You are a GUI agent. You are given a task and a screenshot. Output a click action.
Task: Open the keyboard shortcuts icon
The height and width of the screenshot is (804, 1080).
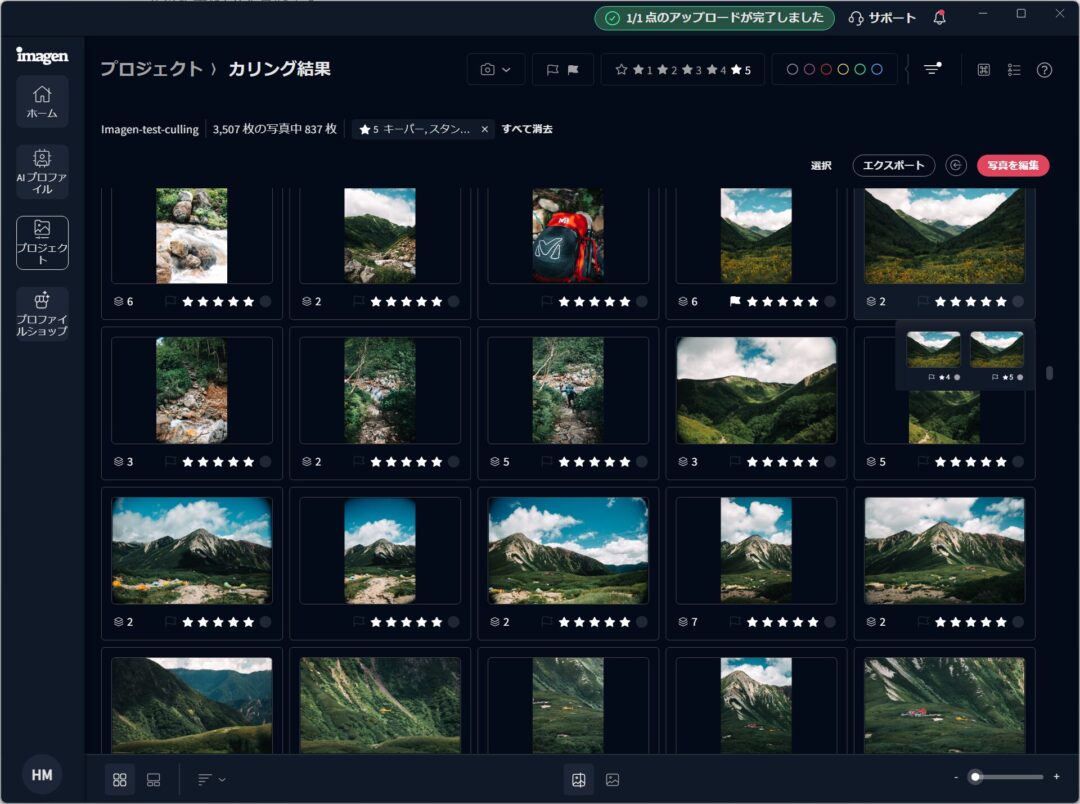pos(984,70)
